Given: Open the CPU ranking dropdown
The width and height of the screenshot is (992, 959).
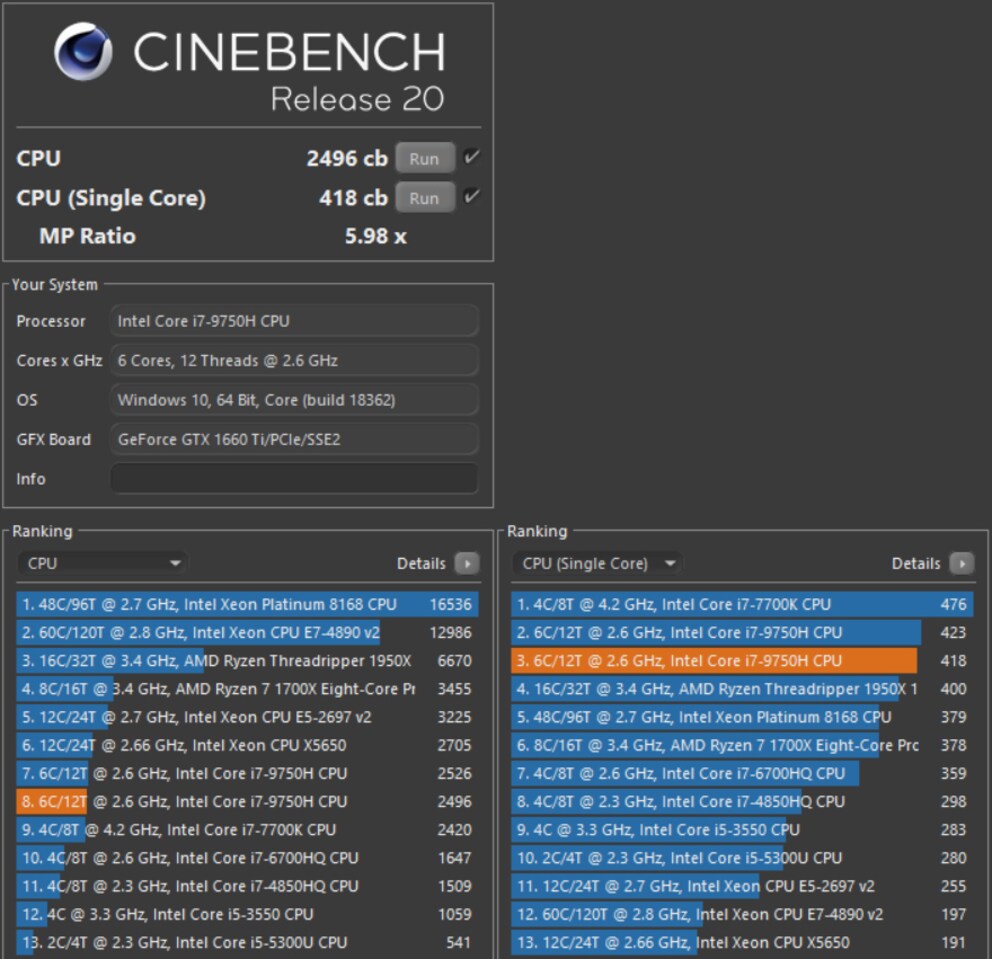Looking at the screenshot, I should pyautogui.click(x=102, y=563).
